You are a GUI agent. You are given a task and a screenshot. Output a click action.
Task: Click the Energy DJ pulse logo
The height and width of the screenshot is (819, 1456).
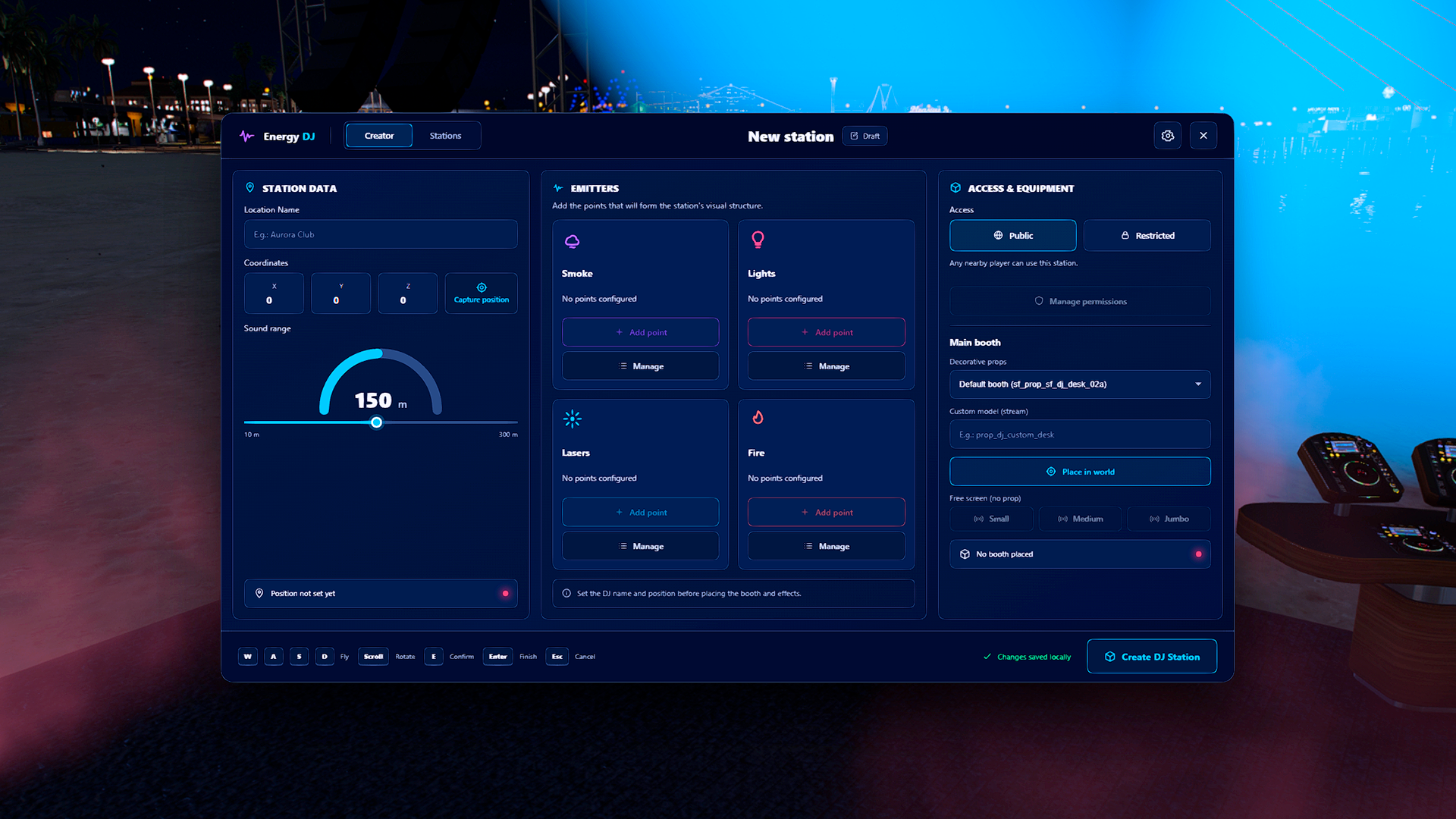tap(246, 136)
